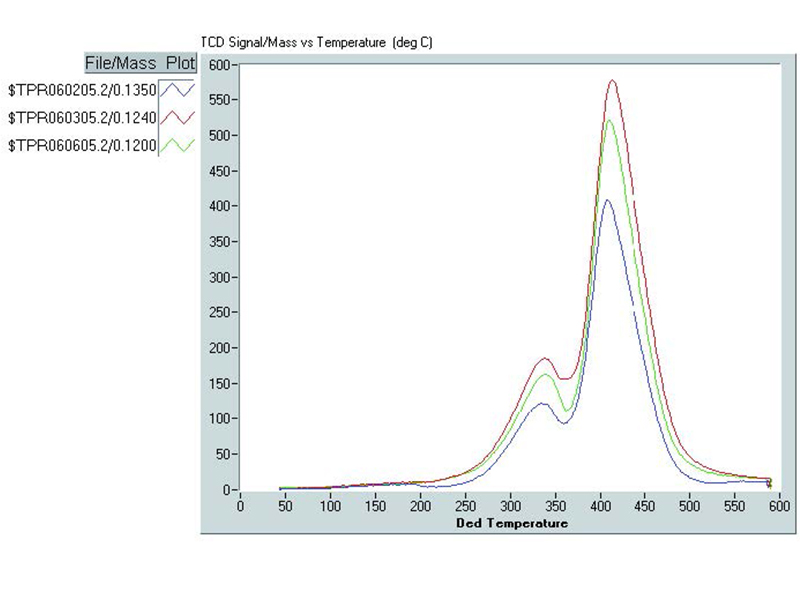
Task: Click the Bed Temperature x-axis label
Action: point(512,523)
